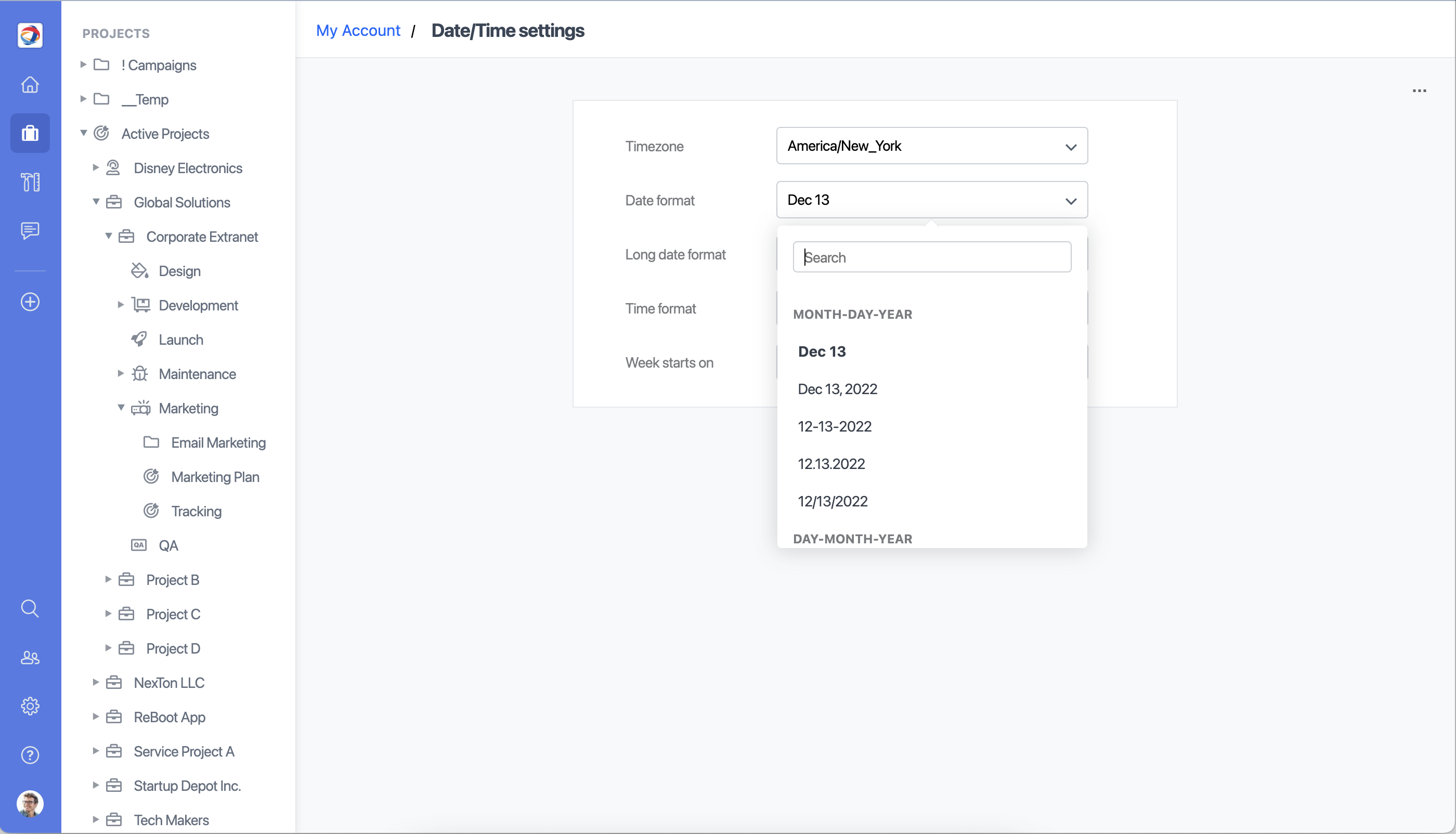
Task: Collapse Global Solutions
Action: click(96, 202)
